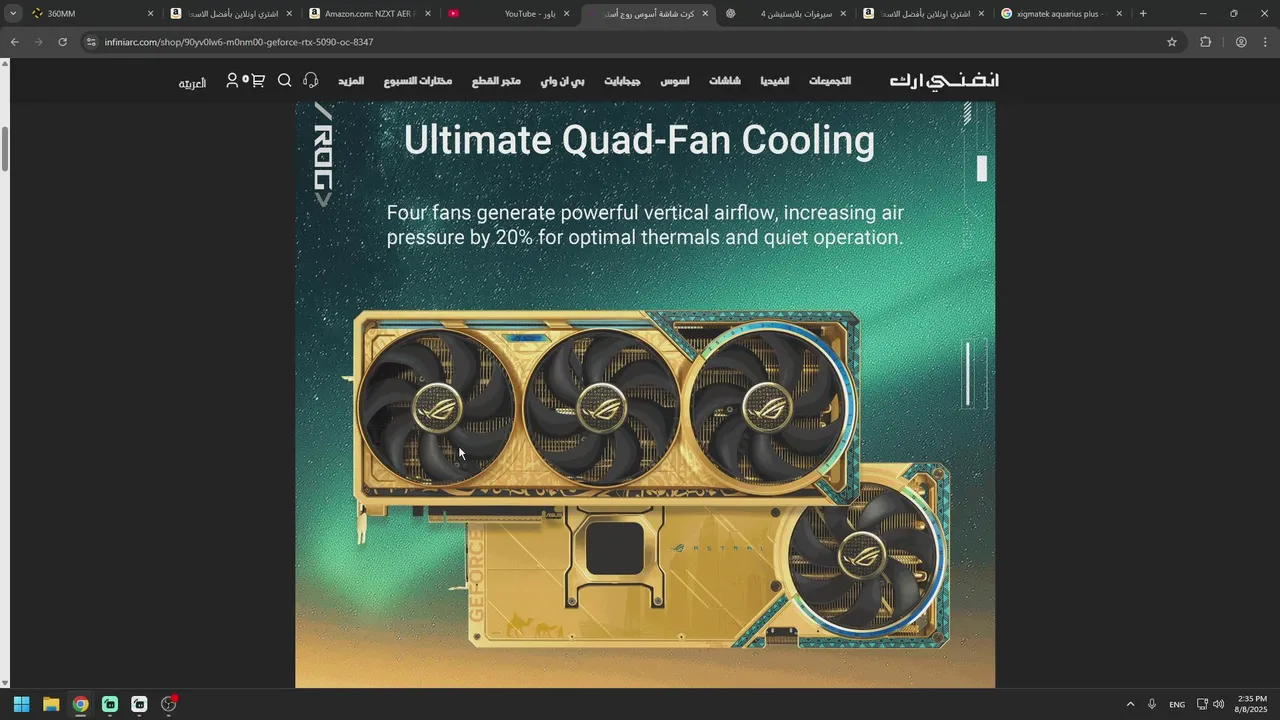Image resolution: width=1280 pixels, height=720 pixels.
Task: Open Chrome extensions puzzle icon
Action: tap(1205, 42)
